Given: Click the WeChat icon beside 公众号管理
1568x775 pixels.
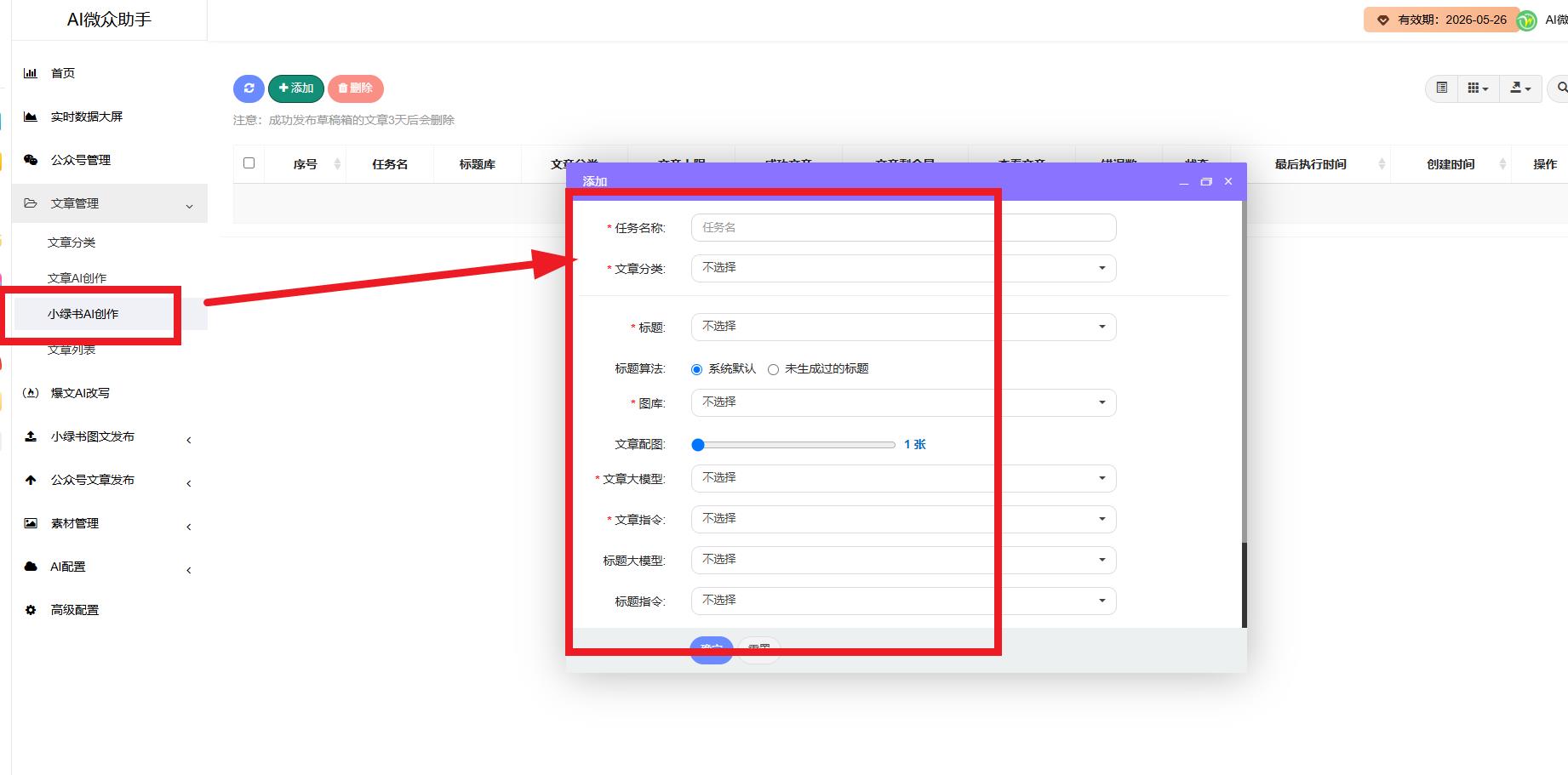Looking at the screenshot, I should click(31, 160).
